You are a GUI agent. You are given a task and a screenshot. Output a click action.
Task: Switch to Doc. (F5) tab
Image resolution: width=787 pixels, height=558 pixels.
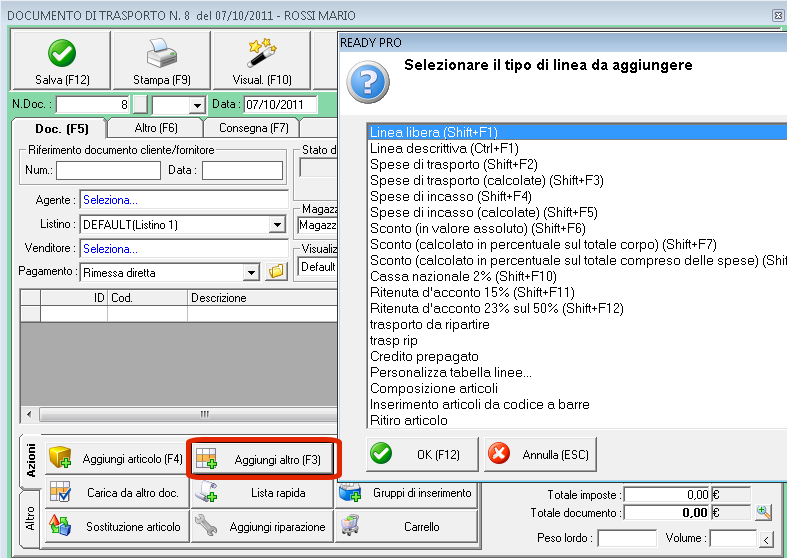[x=61, y=129]
